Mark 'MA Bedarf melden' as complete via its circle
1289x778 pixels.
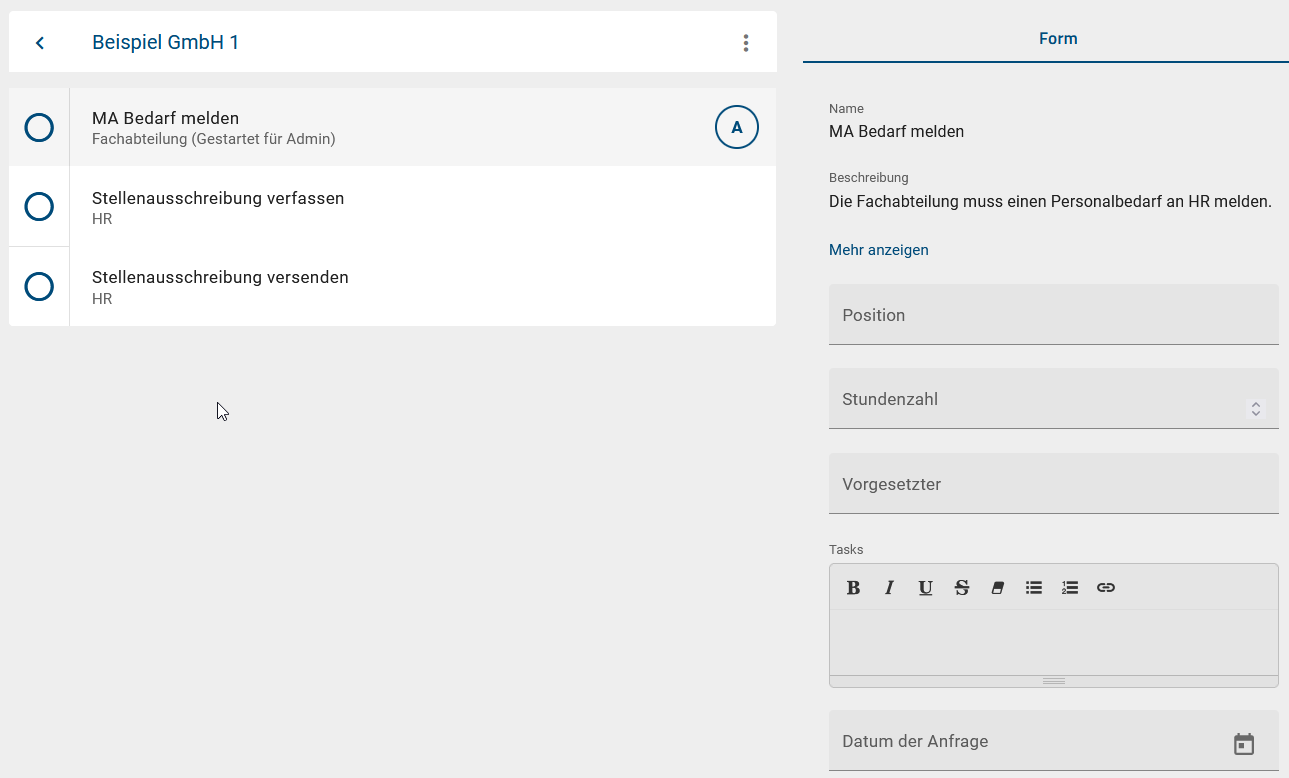[x=39, y=127]
